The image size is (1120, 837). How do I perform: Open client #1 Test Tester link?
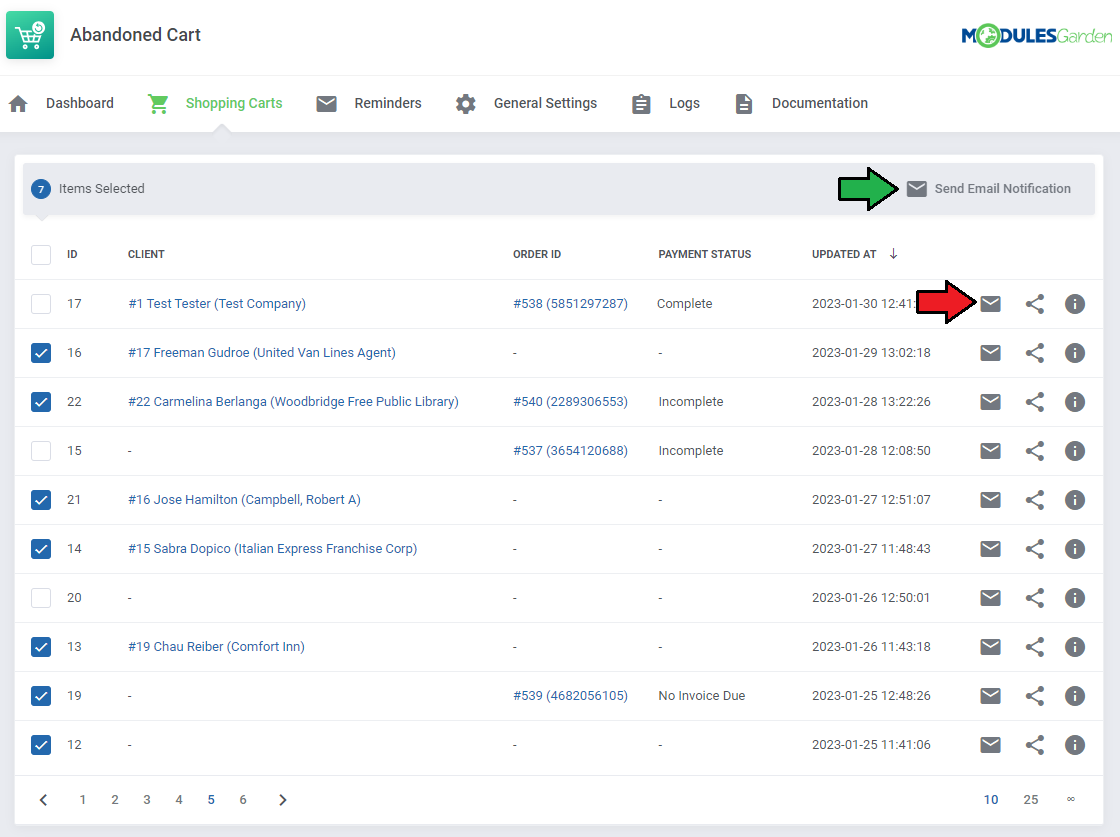pos(217,304)
